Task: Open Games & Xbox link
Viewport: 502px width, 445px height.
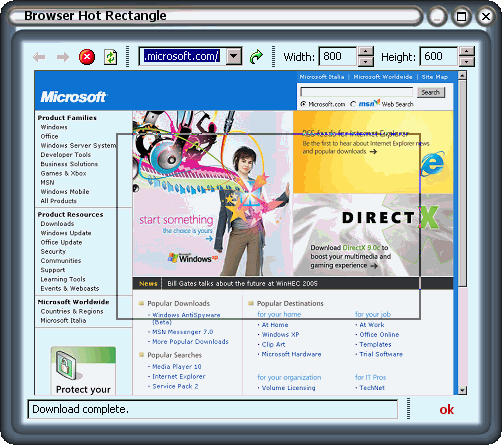Action: 63,173
